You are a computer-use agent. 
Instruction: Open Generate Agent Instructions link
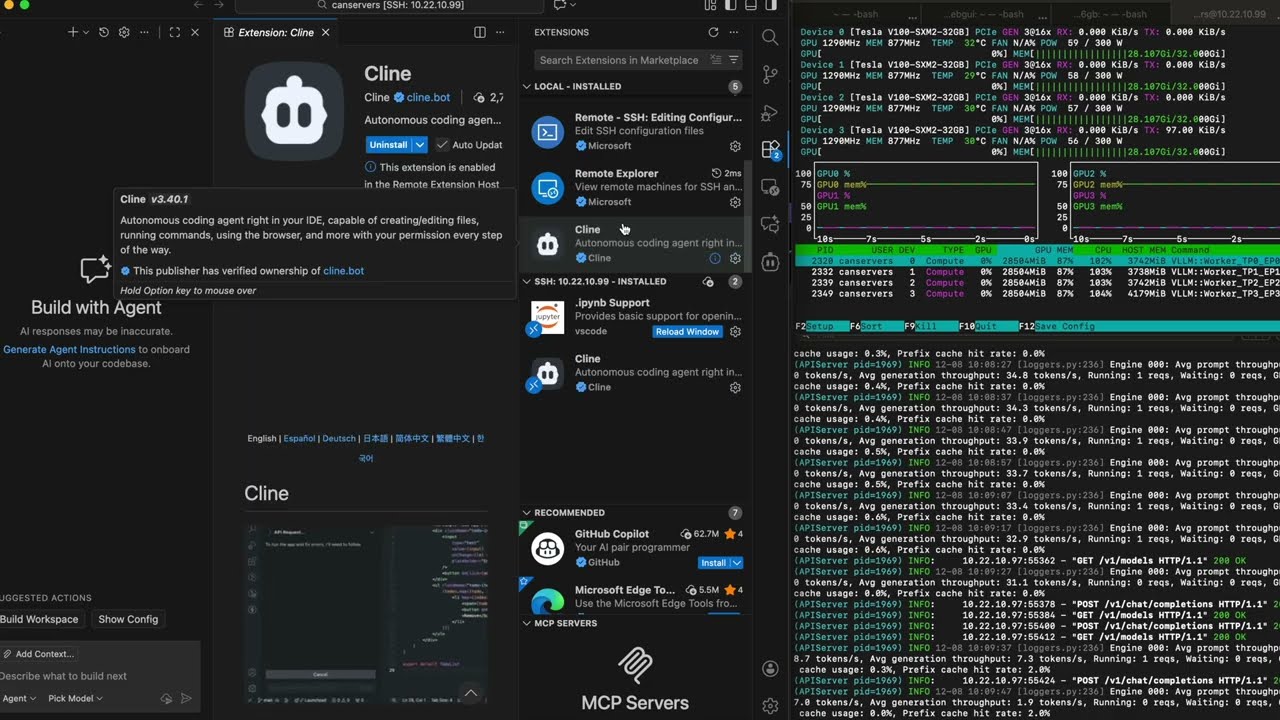tap(69, 350)
